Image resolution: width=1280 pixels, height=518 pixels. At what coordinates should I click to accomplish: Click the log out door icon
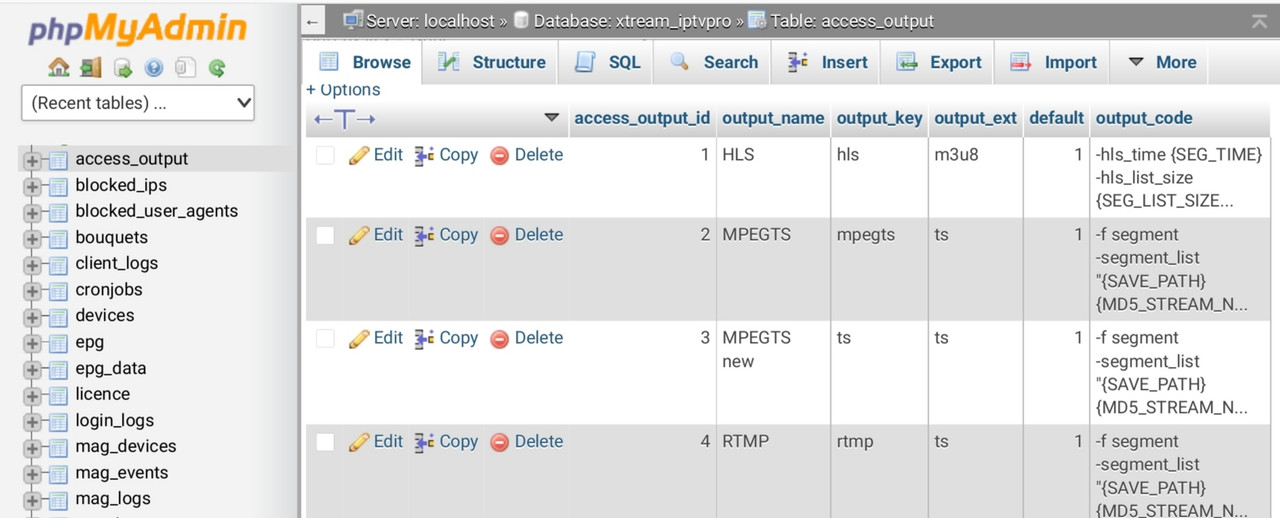click(x=91, y=68)
